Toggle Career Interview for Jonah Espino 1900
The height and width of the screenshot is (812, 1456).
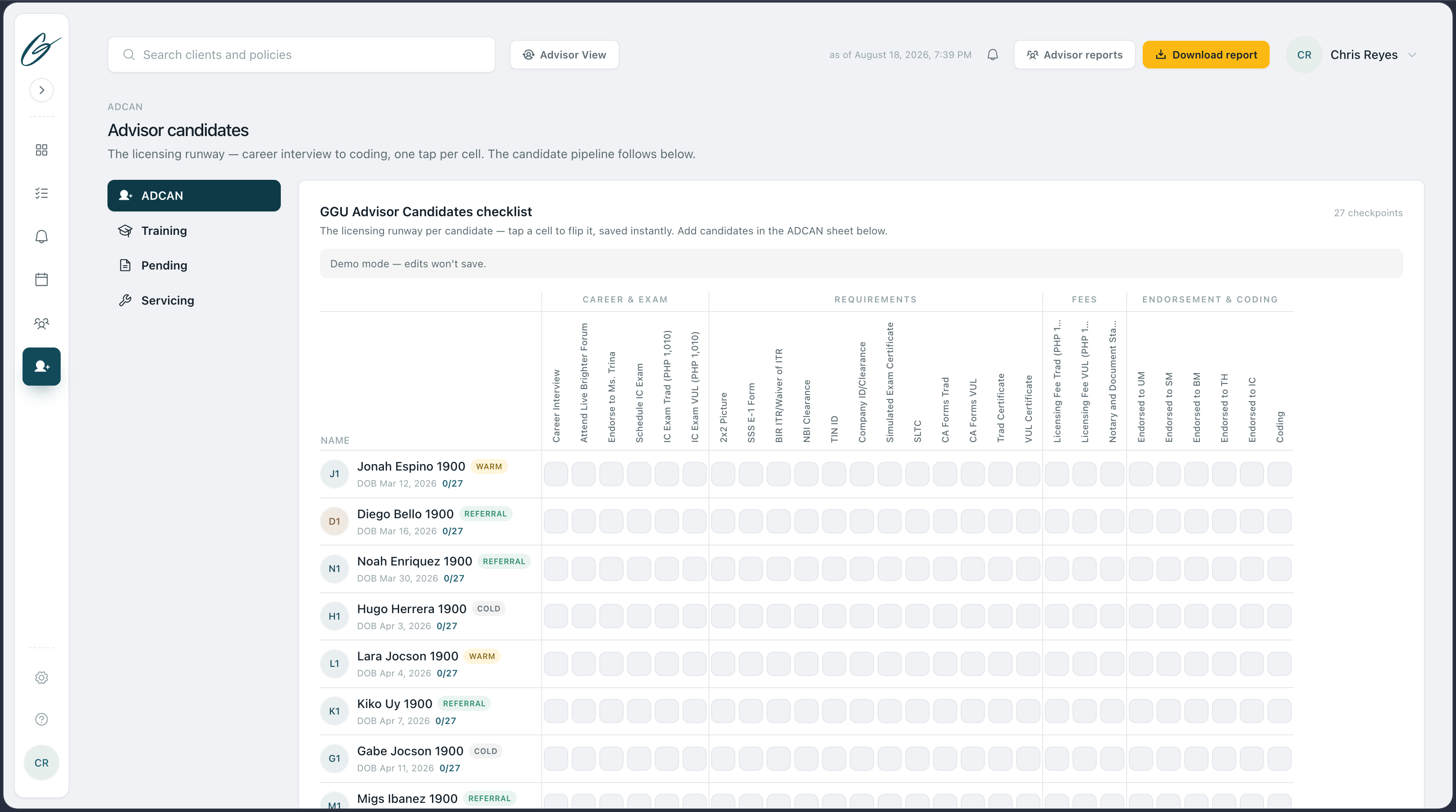pos(556,474)
